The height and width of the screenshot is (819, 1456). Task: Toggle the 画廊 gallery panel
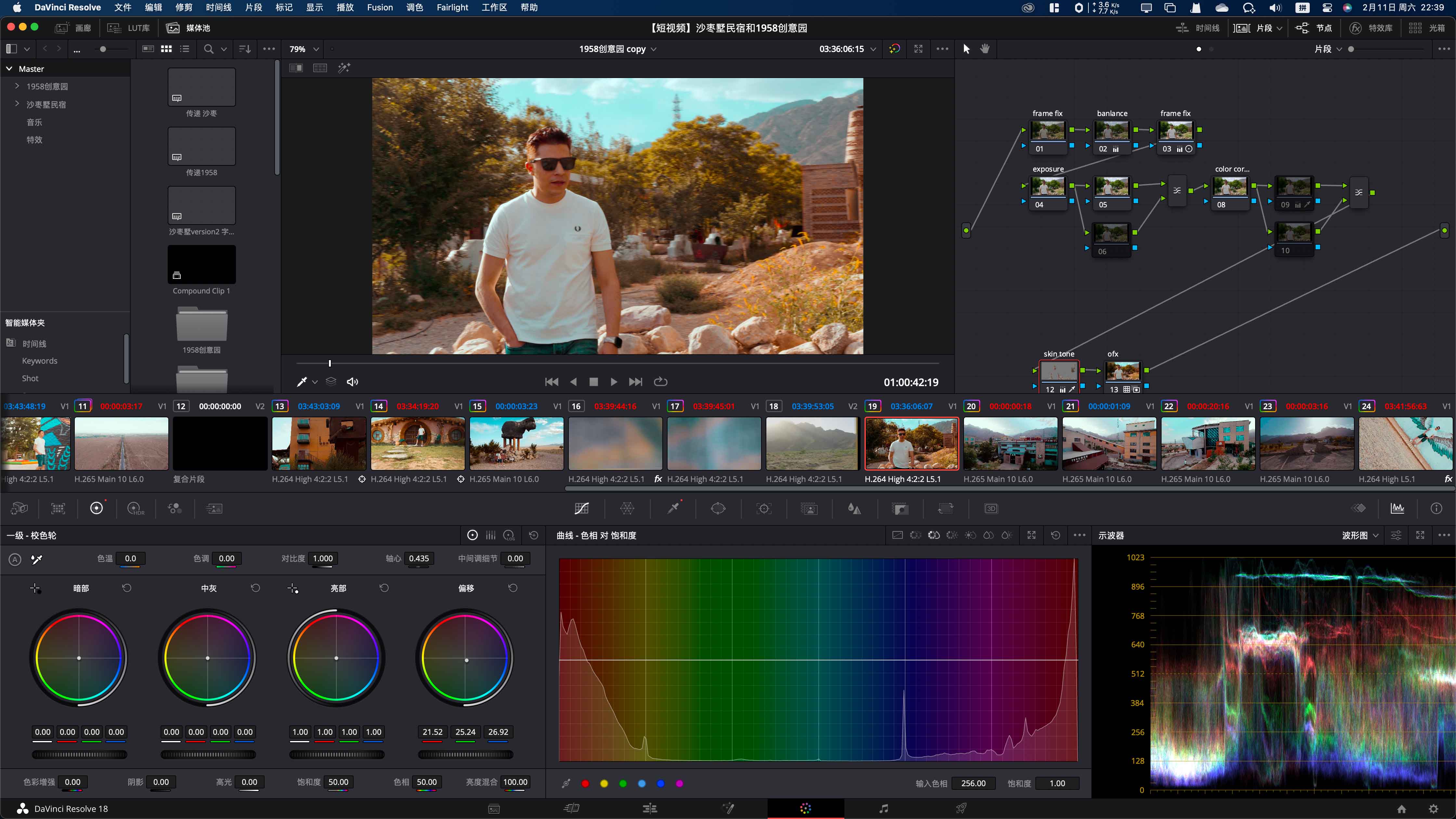tap(73, 28)
